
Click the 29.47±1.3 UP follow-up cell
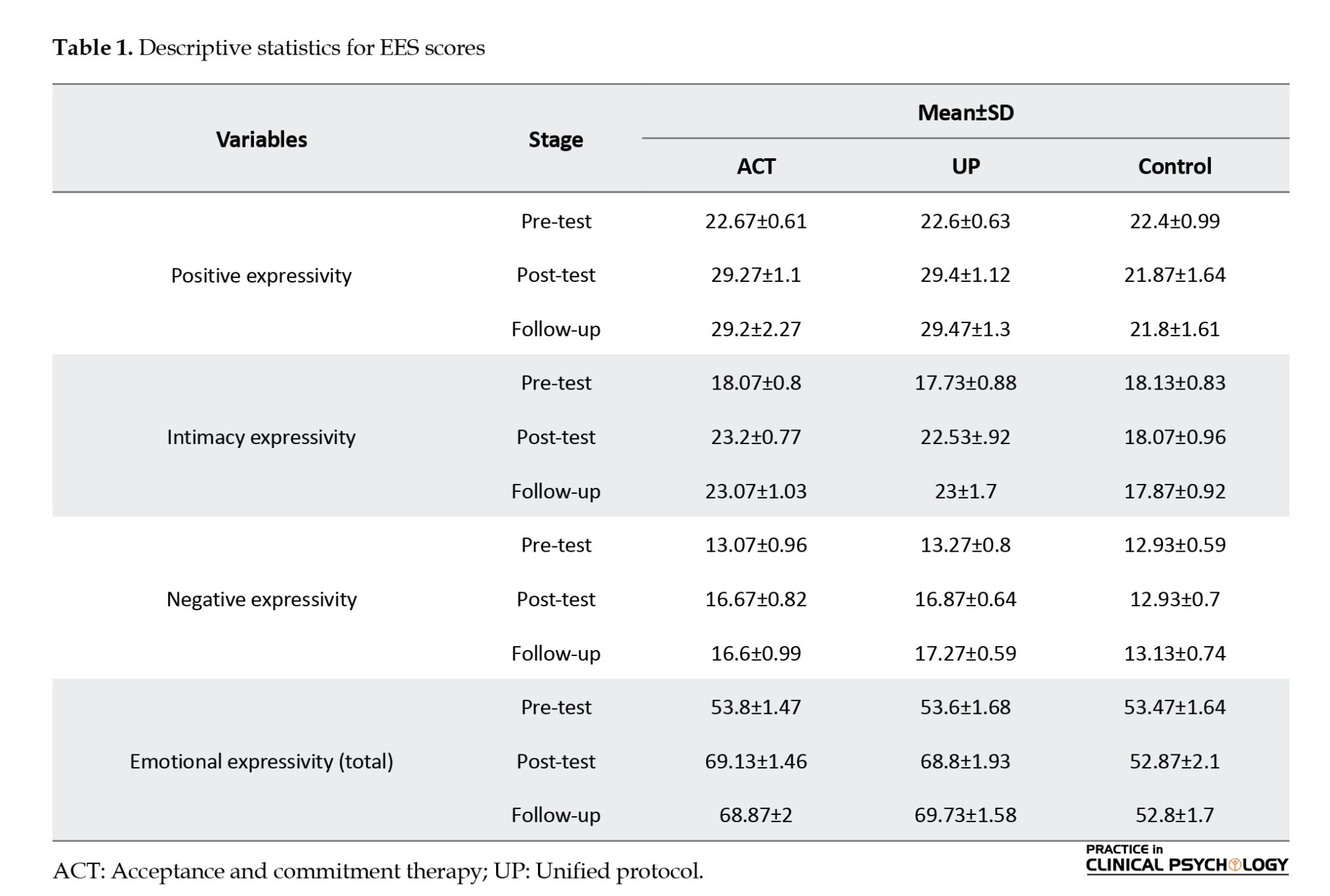tap(965, 329)
